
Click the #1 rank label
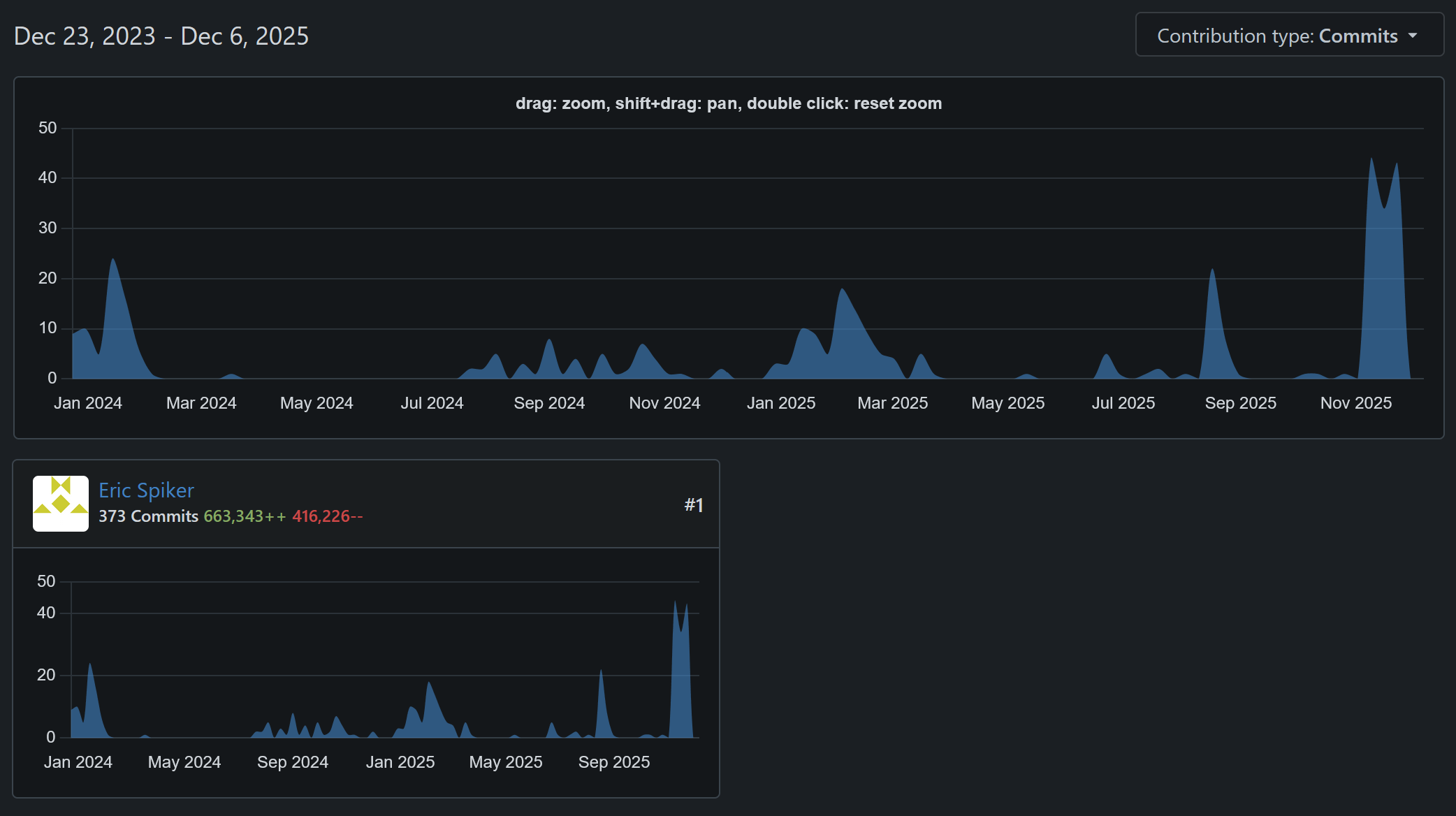coord(693,505)
